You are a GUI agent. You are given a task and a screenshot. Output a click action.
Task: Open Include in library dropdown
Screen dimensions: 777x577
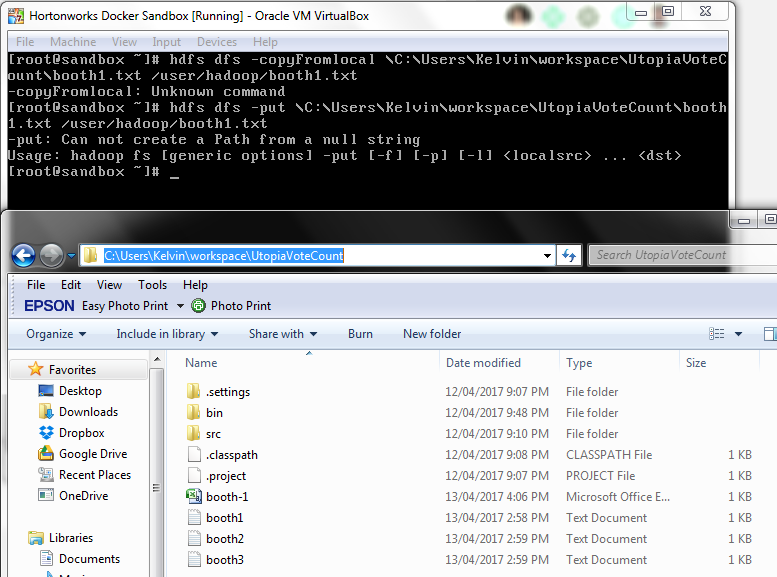pos(167,334)
